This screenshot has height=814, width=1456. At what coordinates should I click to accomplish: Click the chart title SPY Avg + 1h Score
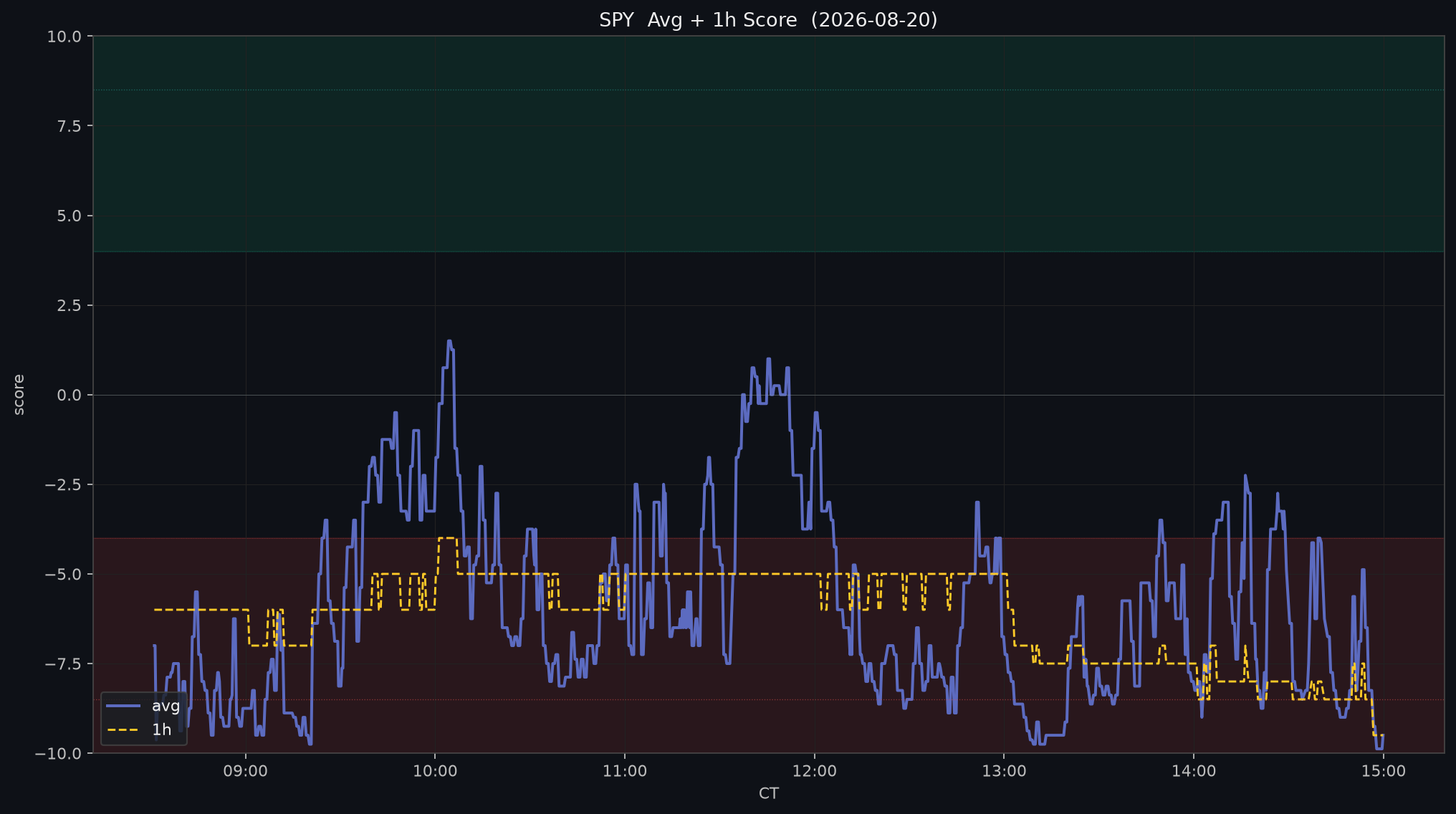(x=768, y=20)
